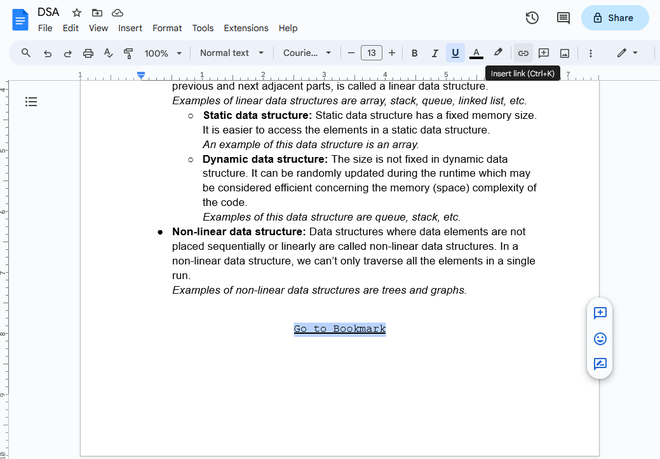
Task: Open the editing mode pencil dropdown
Action: 627,53
